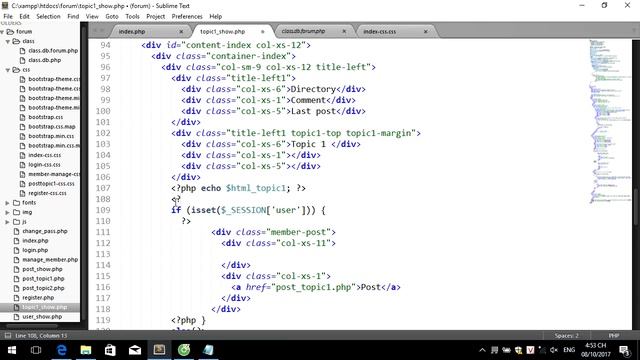Viewport: 640px width, 360px height.
Task: Expand the js folder
Action: tap(8, 222)
